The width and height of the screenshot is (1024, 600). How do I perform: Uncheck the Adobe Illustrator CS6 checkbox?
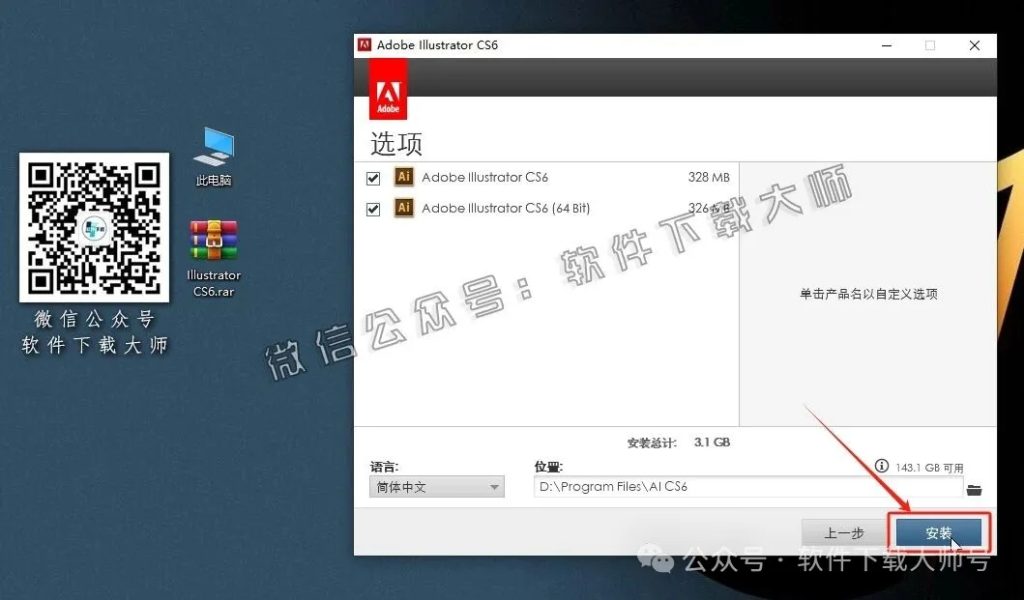(374, 176)
